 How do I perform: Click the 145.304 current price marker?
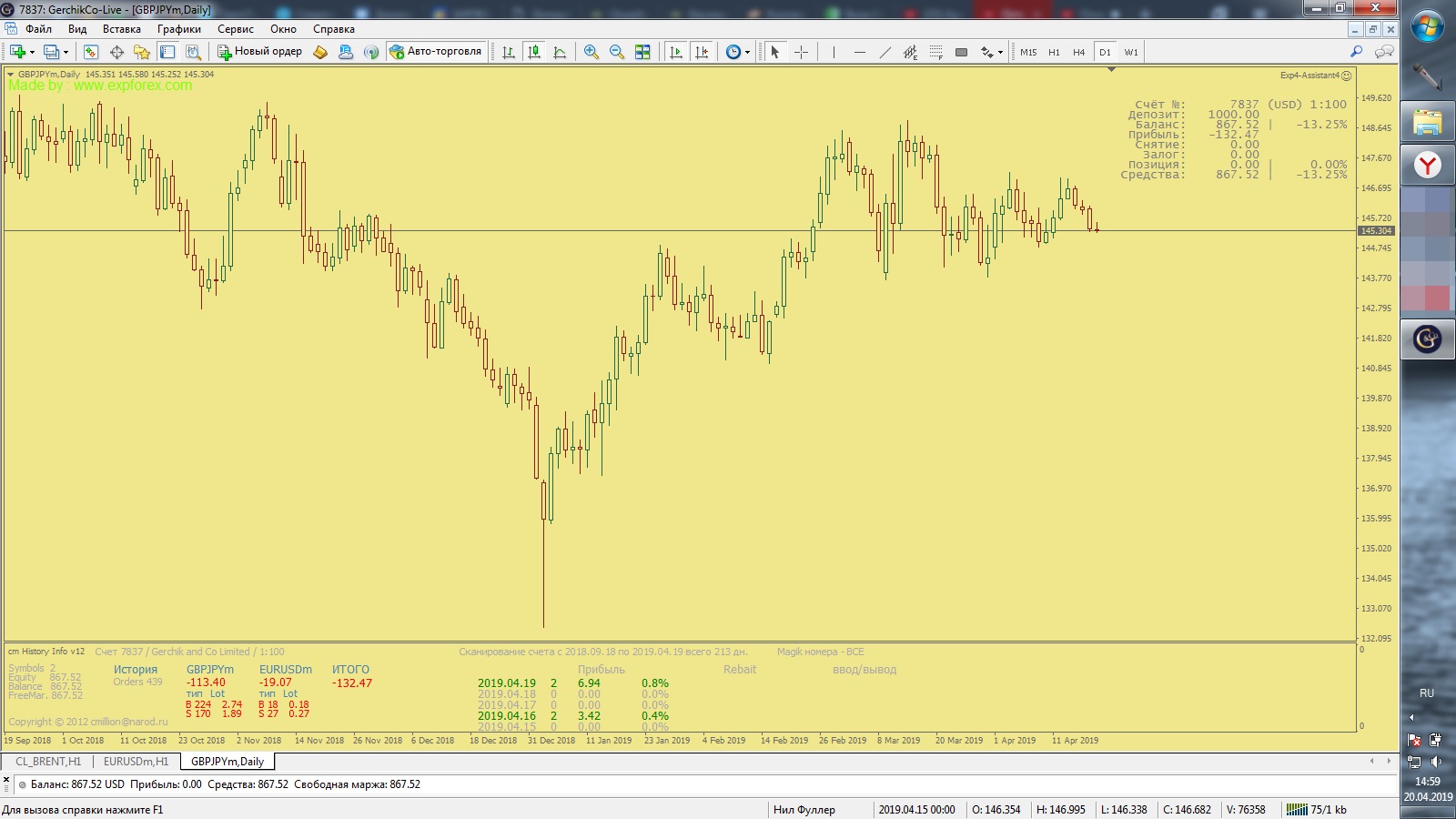[x=1376, y=231]
